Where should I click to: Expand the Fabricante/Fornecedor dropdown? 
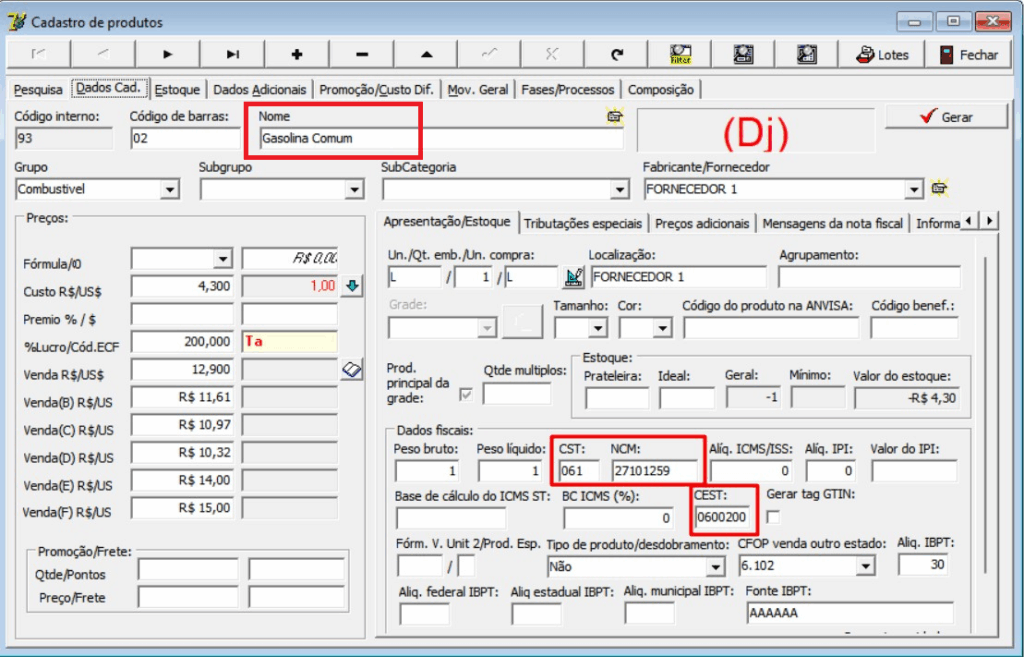(913, 189)
